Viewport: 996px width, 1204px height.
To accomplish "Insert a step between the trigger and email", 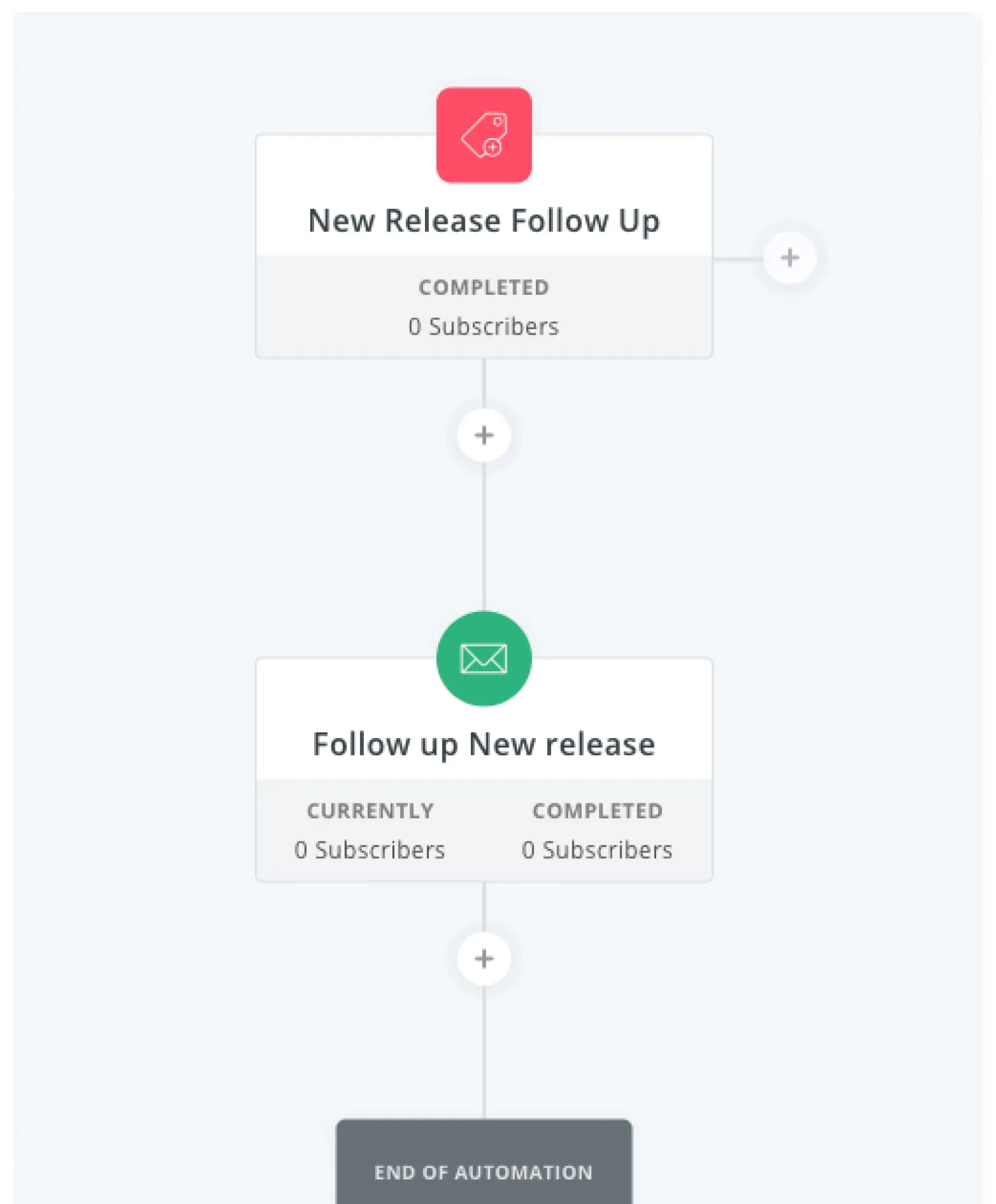I will pyautogui.click(x=484, y=435).
